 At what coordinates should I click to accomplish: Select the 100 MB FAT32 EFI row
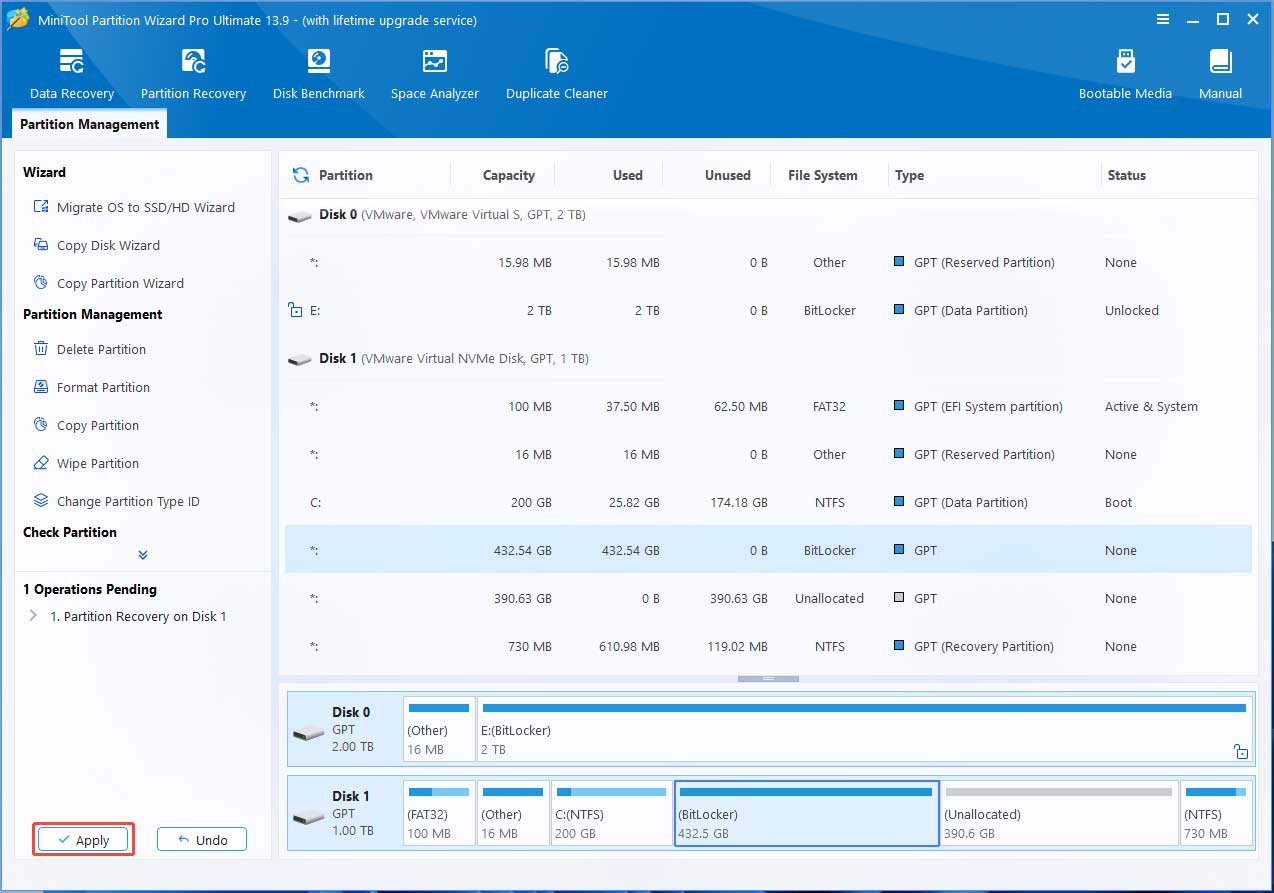[x=768, y=406]
